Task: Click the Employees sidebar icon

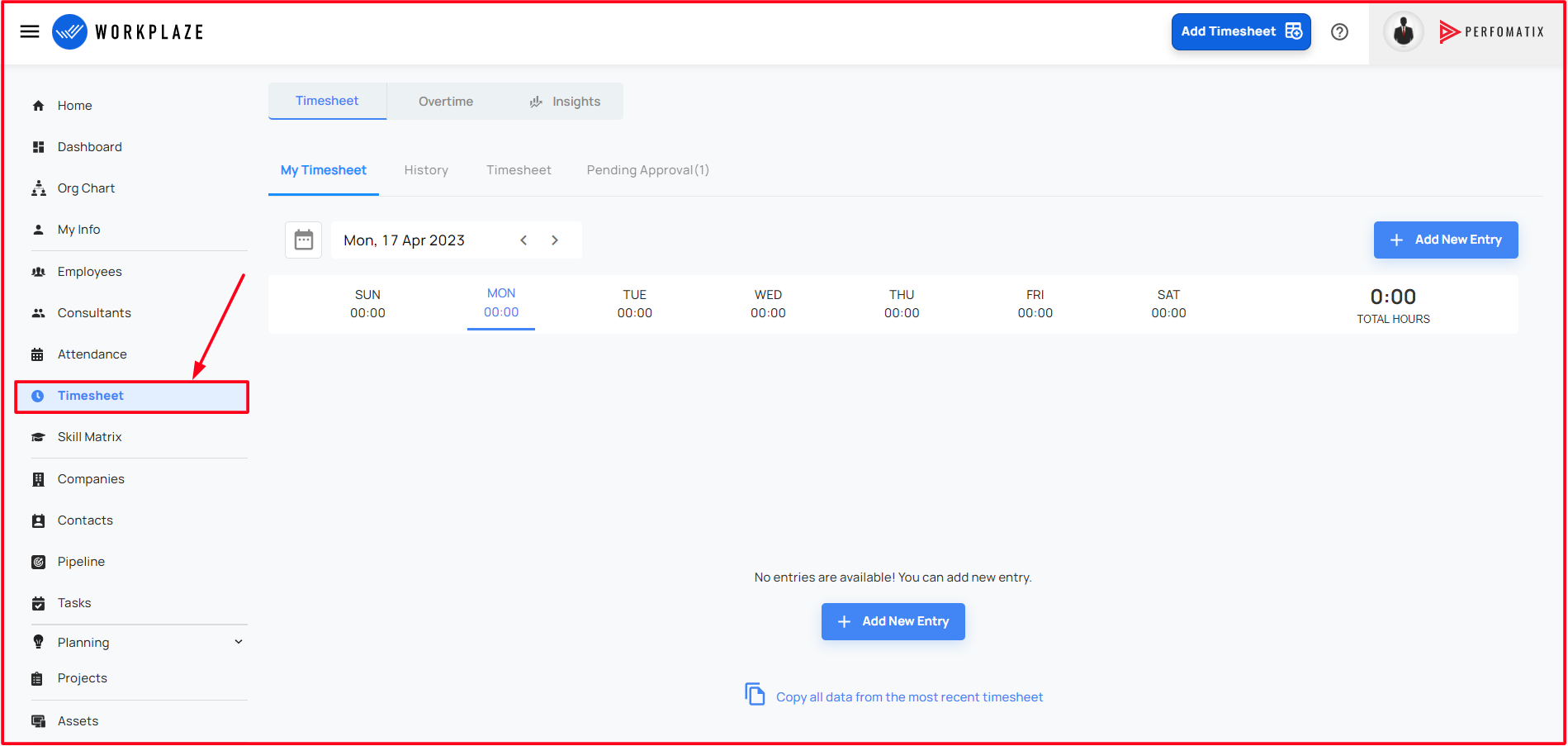Action: tap(38, 272)
